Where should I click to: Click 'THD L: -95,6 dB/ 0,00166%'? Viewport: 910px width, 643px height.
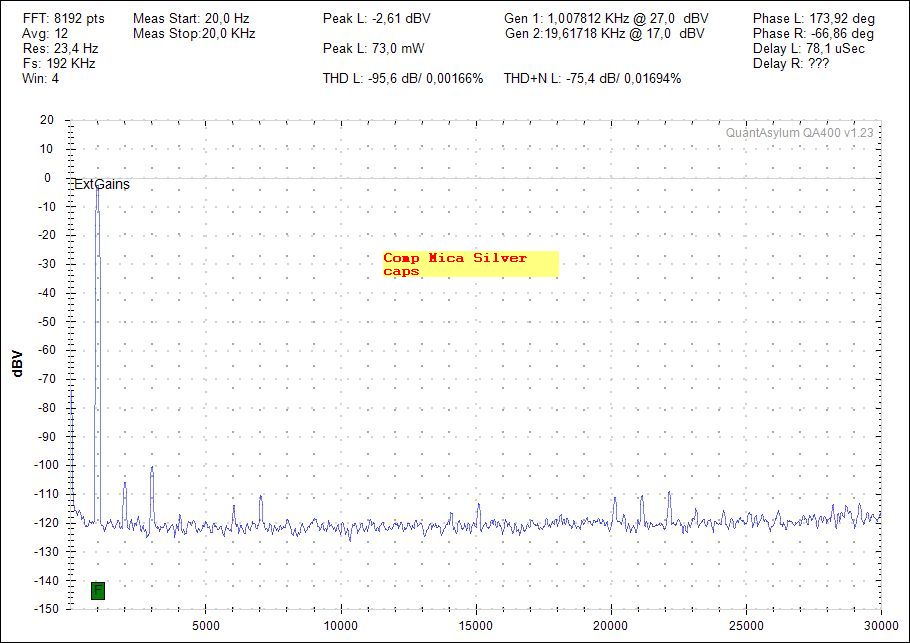(403, 79)
